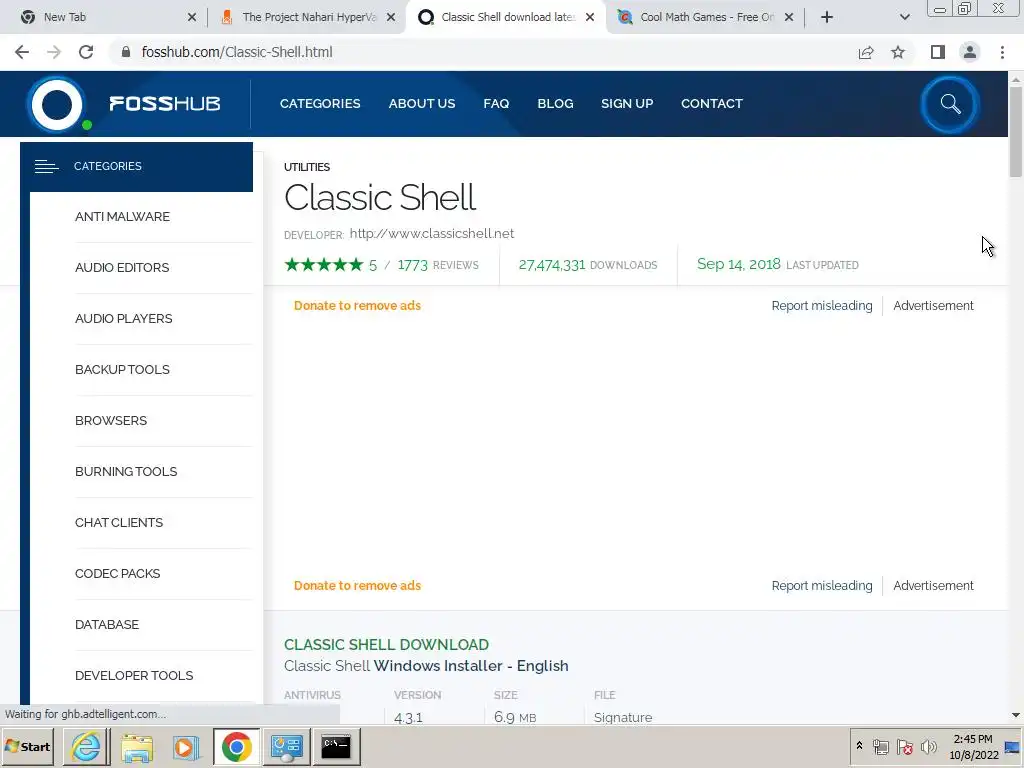Open CATEGORIES in the top navigation
Screen dimensions: 1024x768
pos(320,104)
